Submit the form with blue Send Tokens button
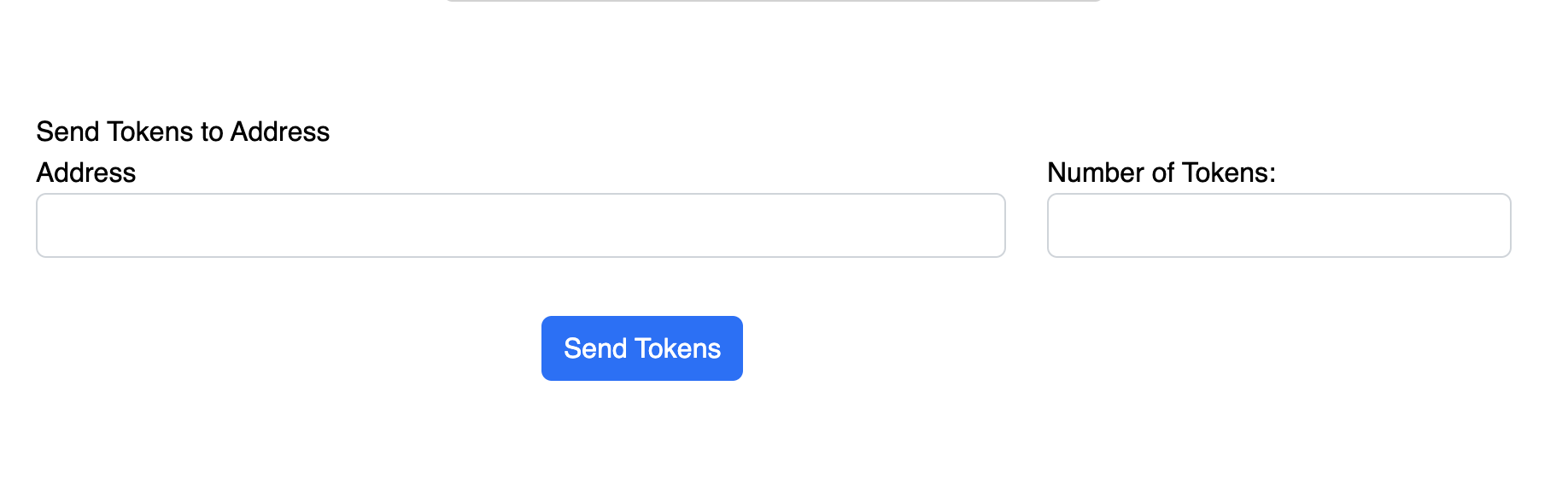The height and width of the screenshot is (485, 1568). 641,348
